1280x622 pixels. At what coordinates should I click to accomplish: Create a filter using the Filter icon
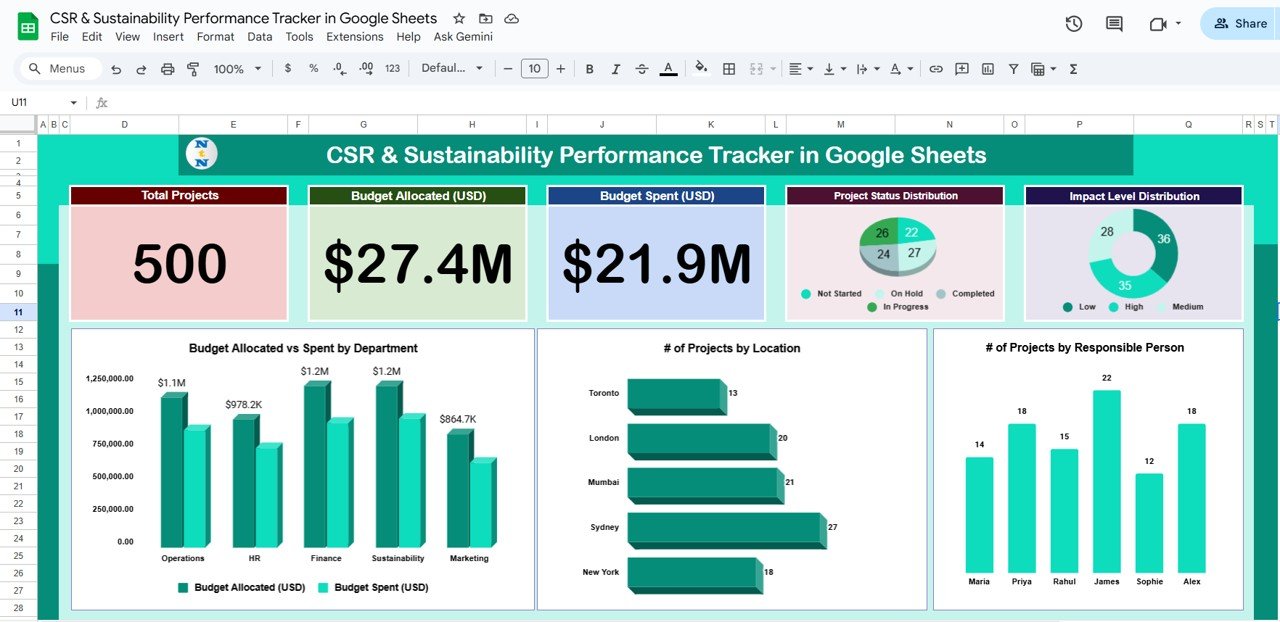coord(1013,68)
